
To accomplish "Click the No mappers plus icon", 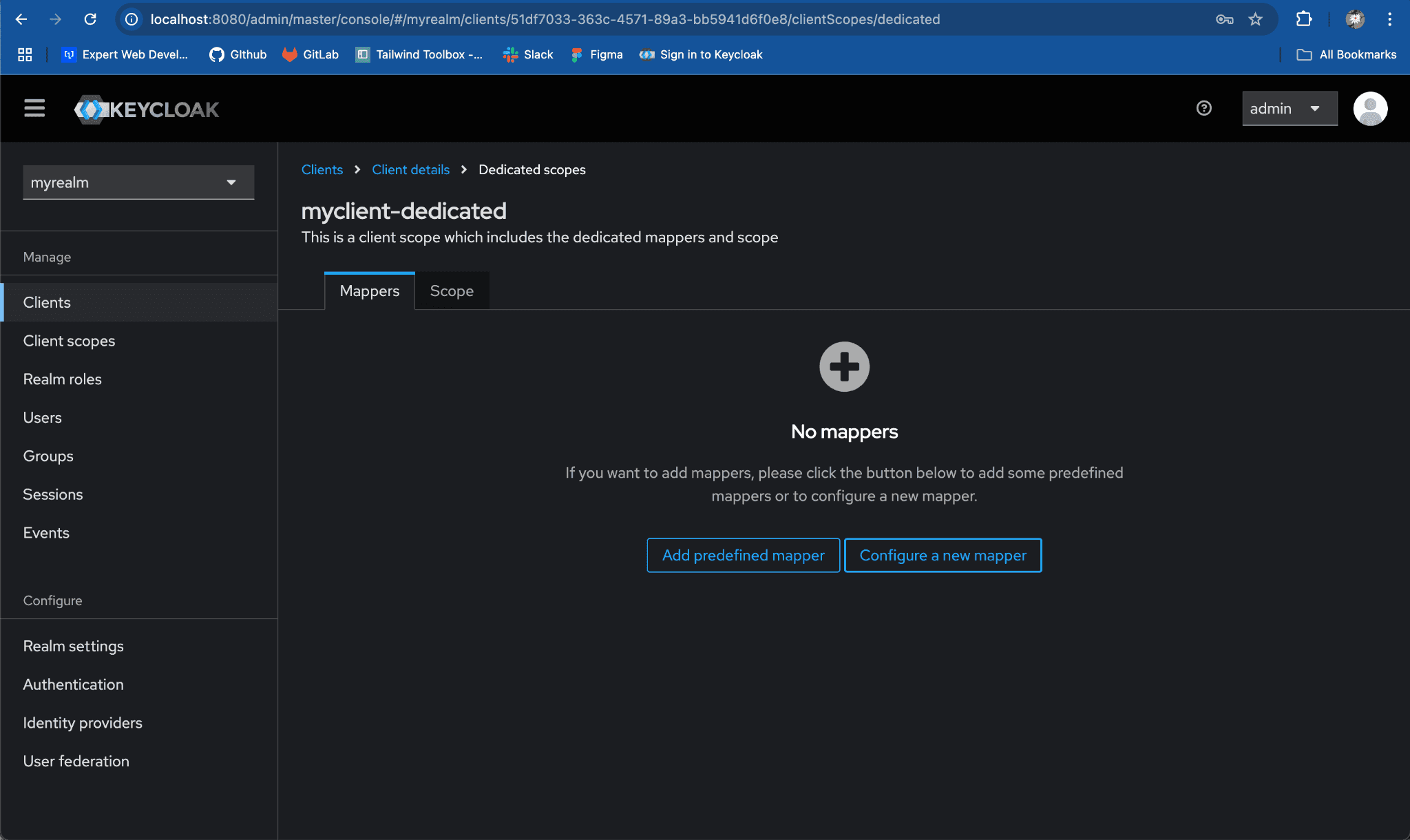I will coord(844,366).
